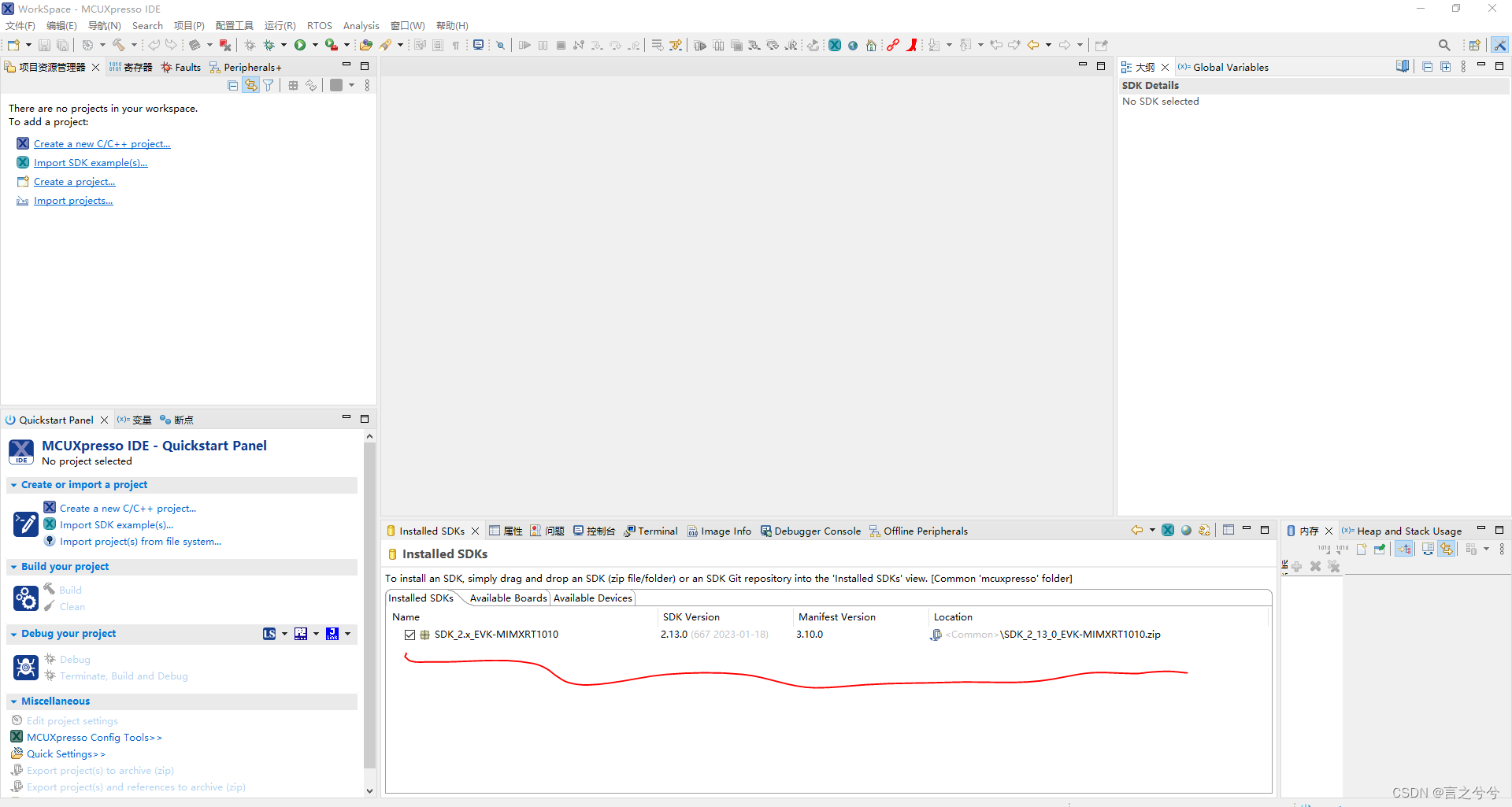
Task: Click the recreate SDK icon in Installed SDKs toolbar
Action: [x=1204, y=530]
